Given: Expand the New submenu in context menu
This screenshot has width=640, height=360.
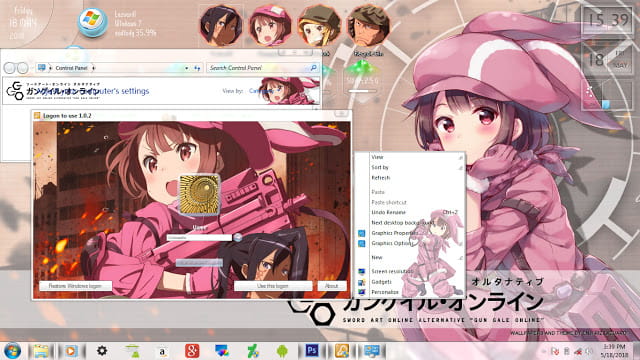Looking at the screenshot, I should tap(460, 258).
